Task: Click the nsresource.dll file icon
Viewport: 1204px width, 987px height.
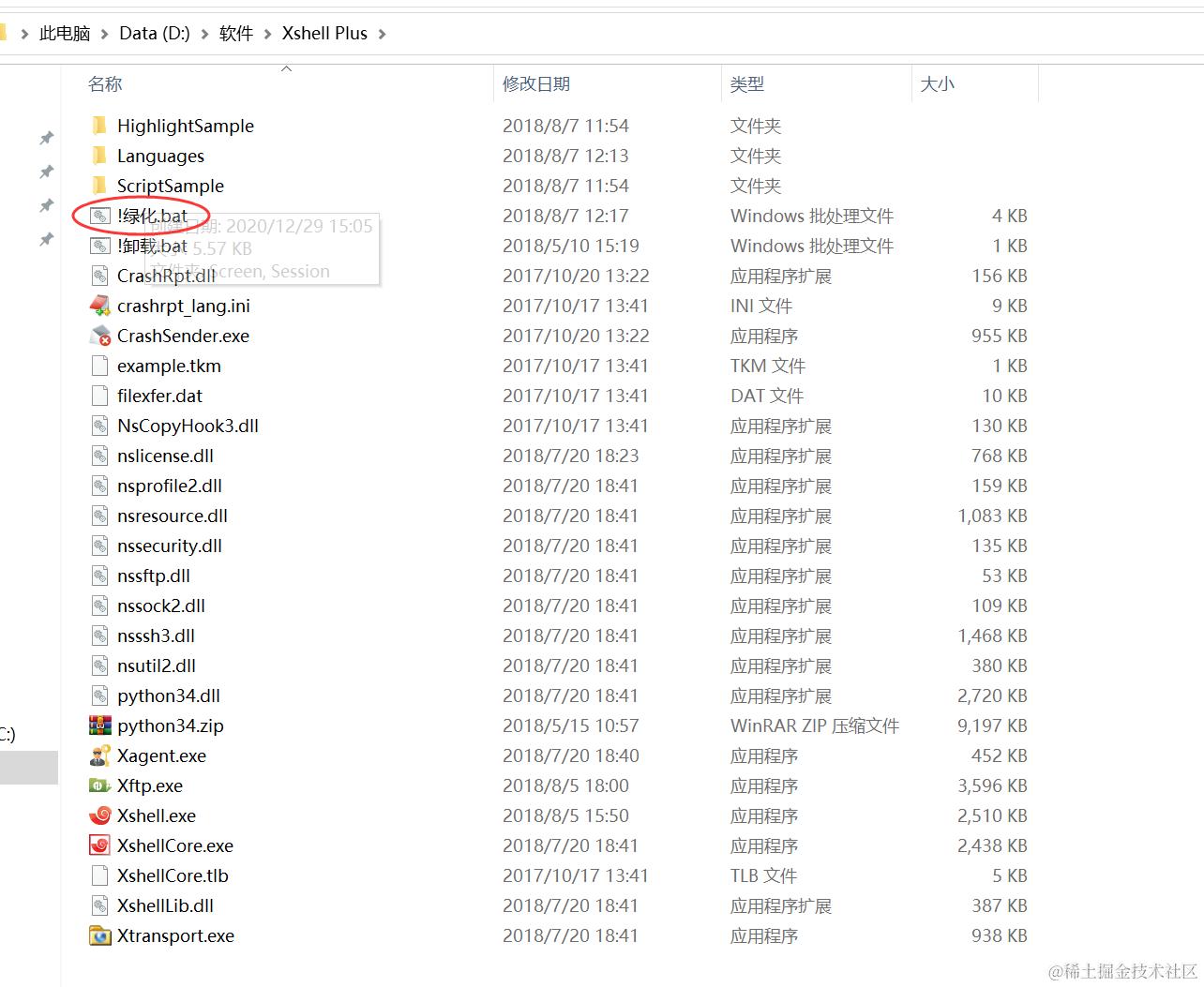Action: click(99, 516)
